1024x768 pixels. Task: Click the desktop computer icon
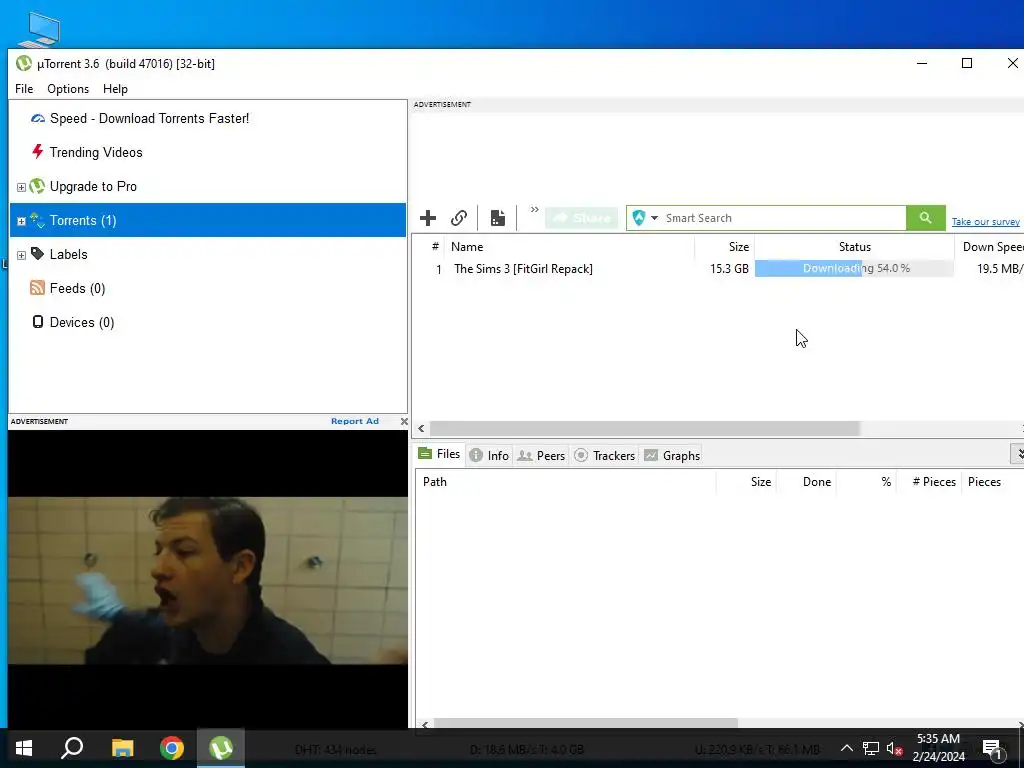point(40,29)
